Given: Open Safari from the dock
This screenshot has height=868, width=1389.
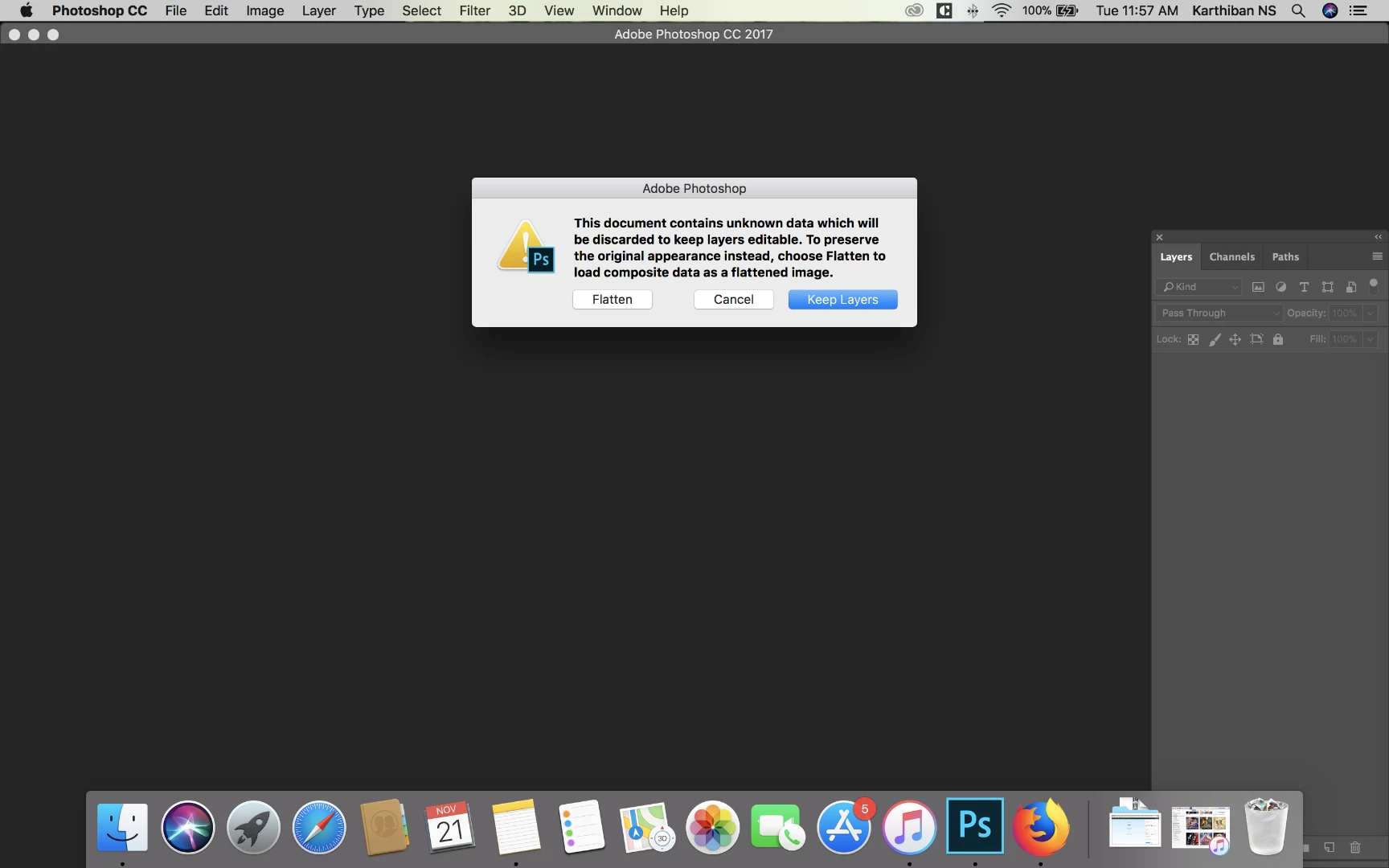Looking at the screenshot, I should (x=319, y=827).
